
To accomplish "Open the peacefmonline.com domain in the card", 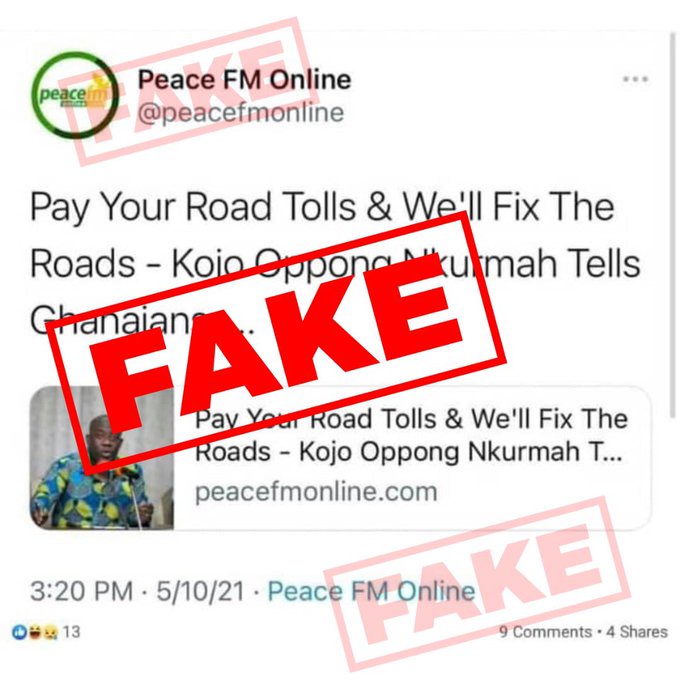I will [316, 492].
